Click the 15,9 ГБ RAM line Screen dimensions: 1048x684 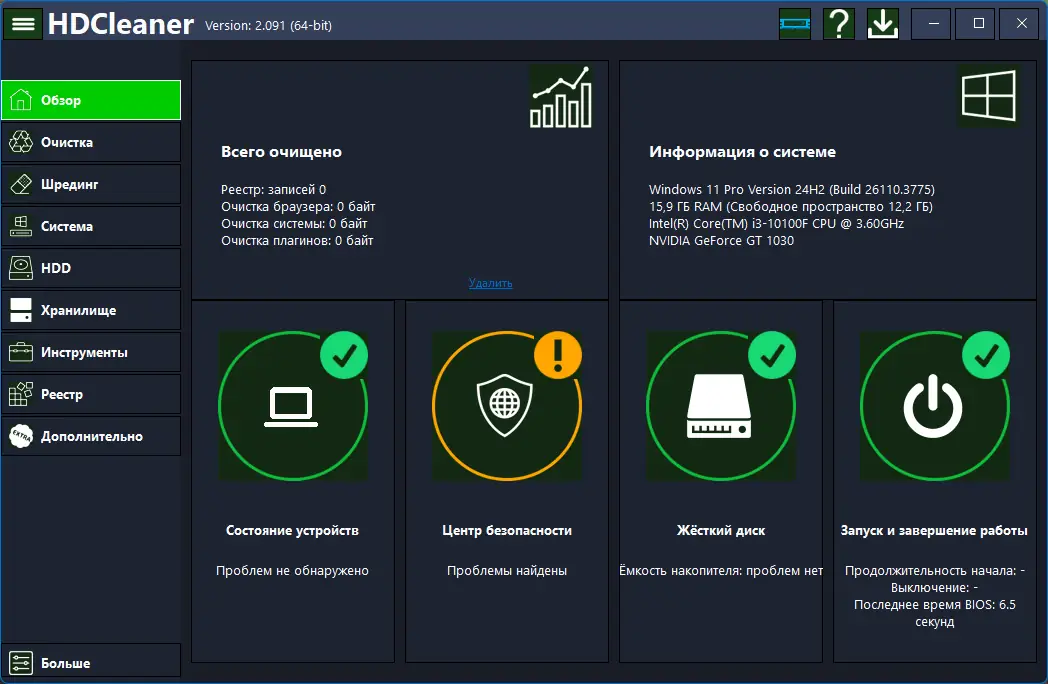(791, 207)
